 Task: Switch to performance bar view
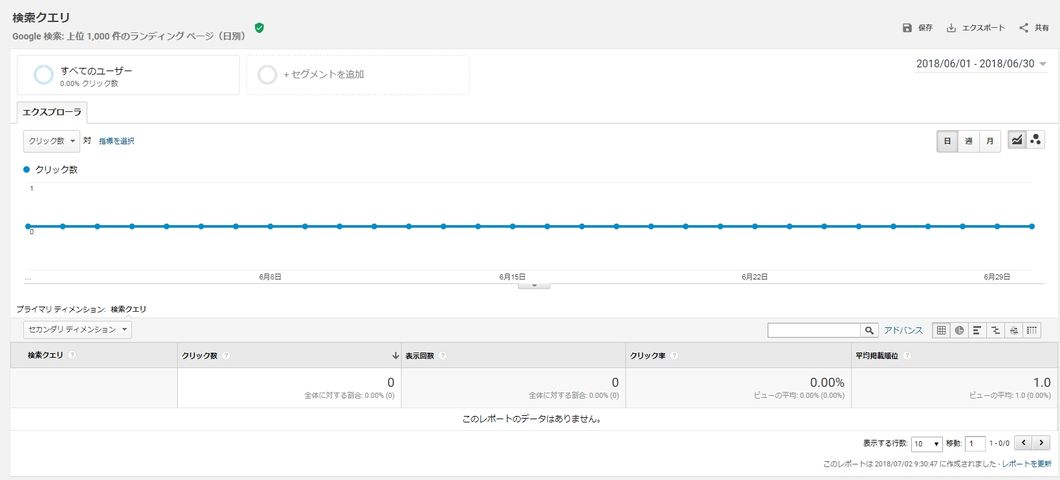pos(977,330)
